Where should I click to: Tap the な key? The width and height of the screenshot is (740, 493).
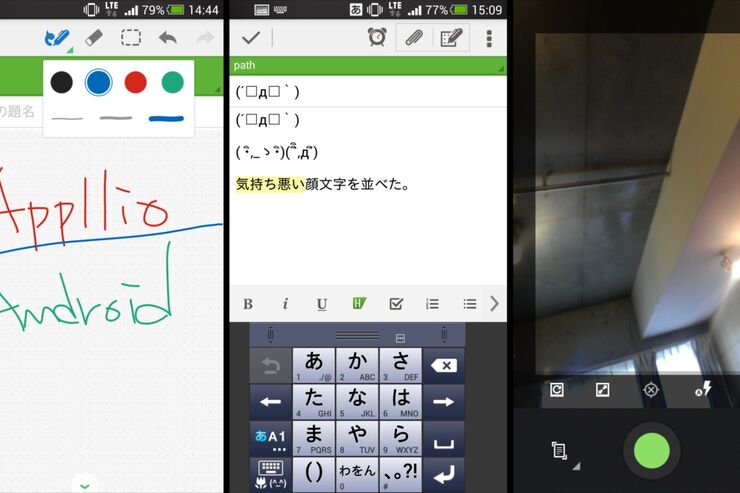click(x=357, y=402)
